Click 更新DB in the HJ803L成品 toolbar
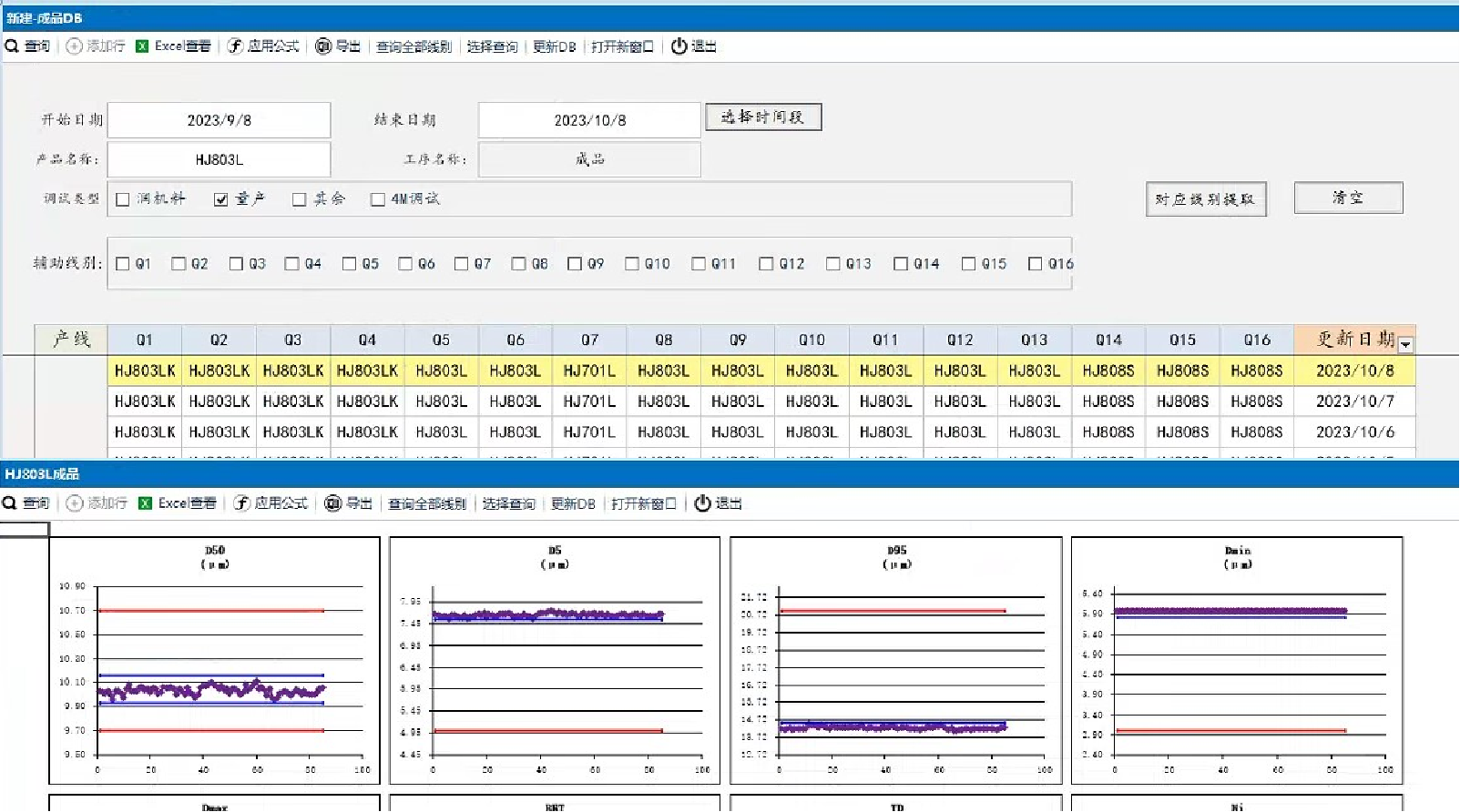The width and height of the screenshot is (1460, 812). (573, 503)
